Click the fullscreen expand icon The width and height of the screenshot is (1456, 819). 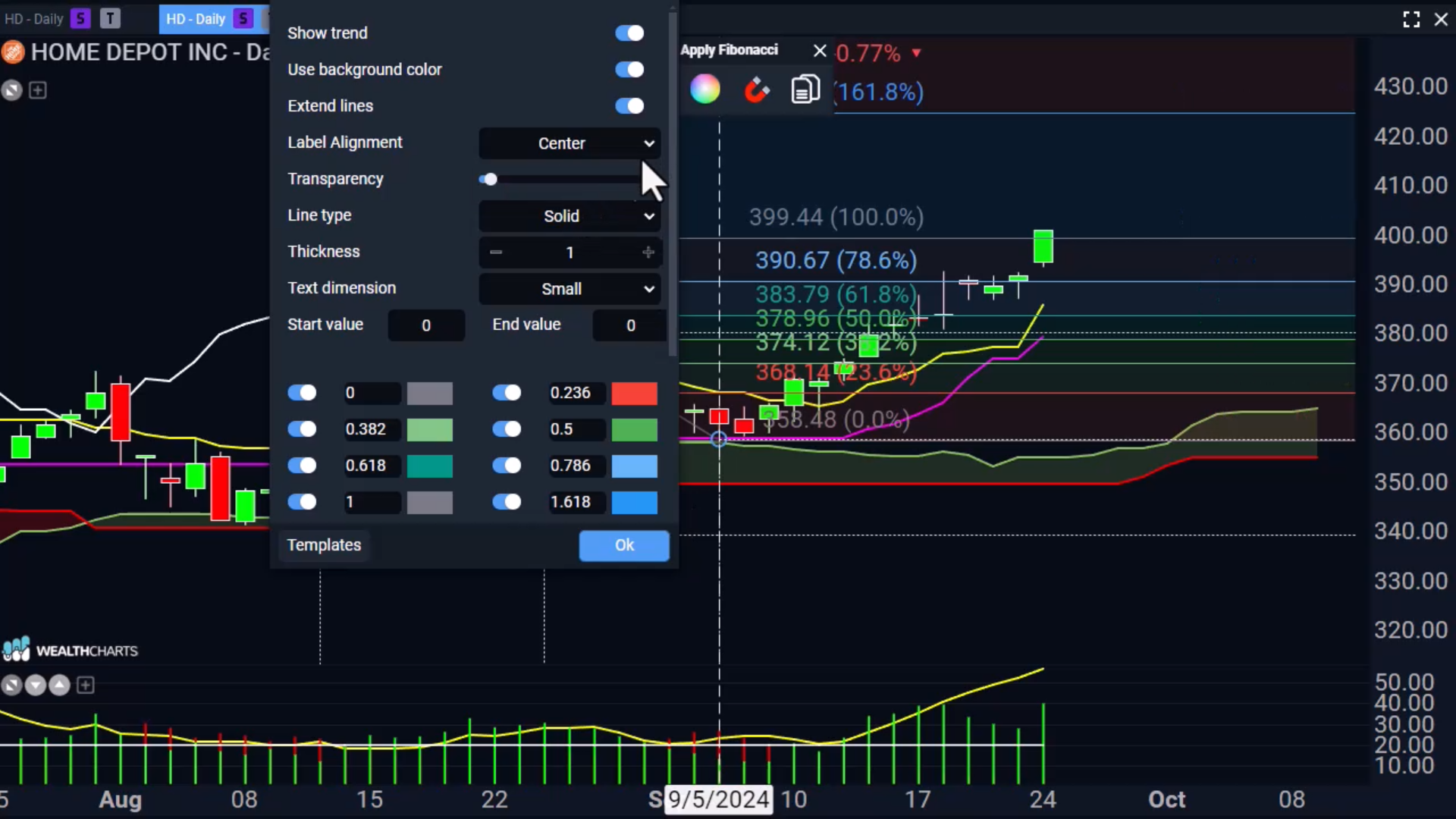[1411, 19]
